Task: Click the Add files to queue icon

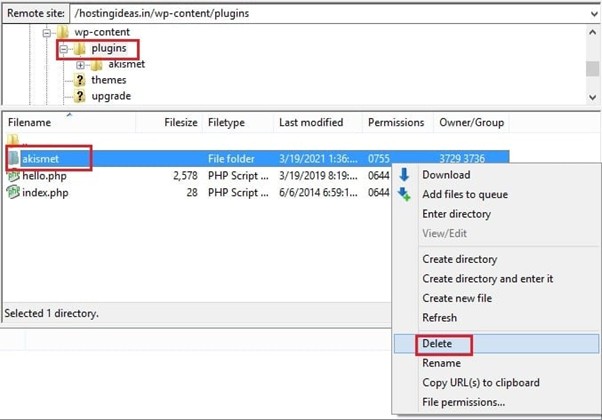Action: coord(405,194)
